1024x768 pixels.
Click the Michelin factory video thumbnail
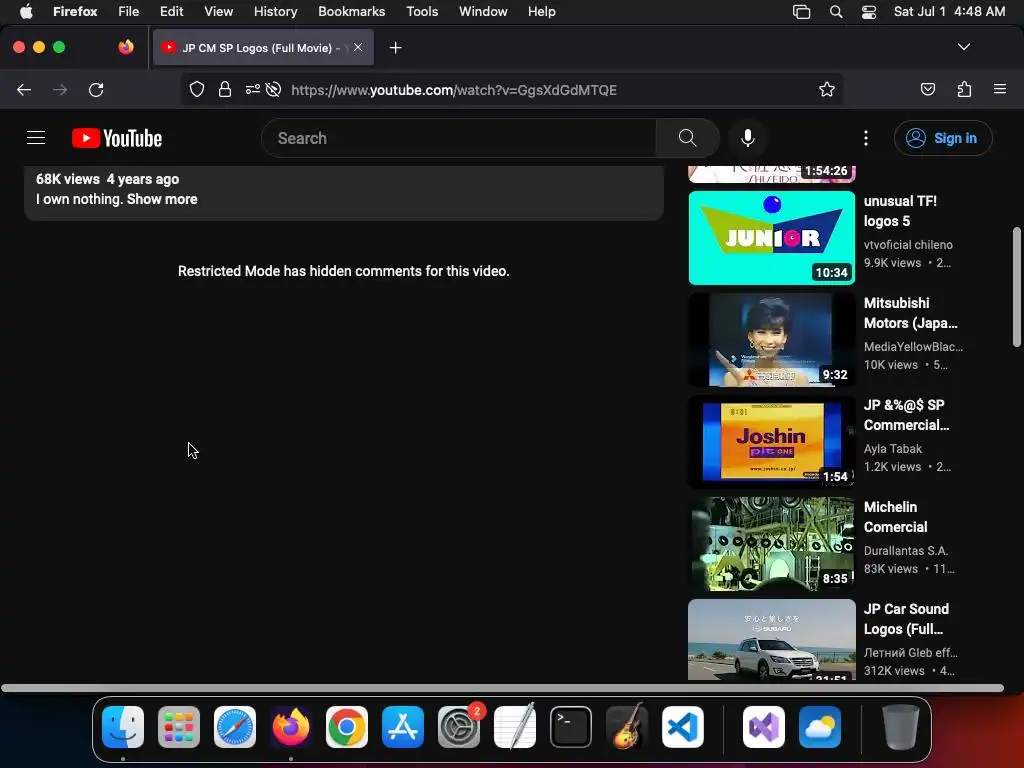(x=771, y=543)
